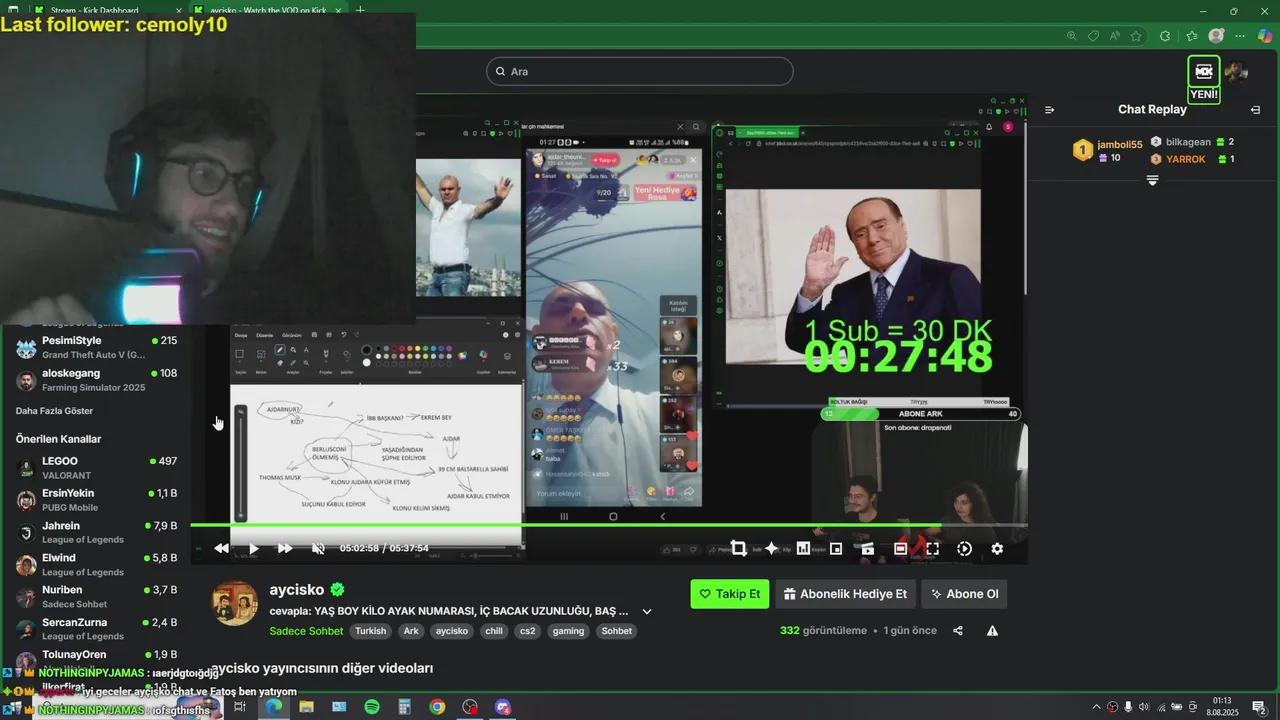Open playback speed icon in player
Viewport: 1280px width, 720px height.
point(964,548)
